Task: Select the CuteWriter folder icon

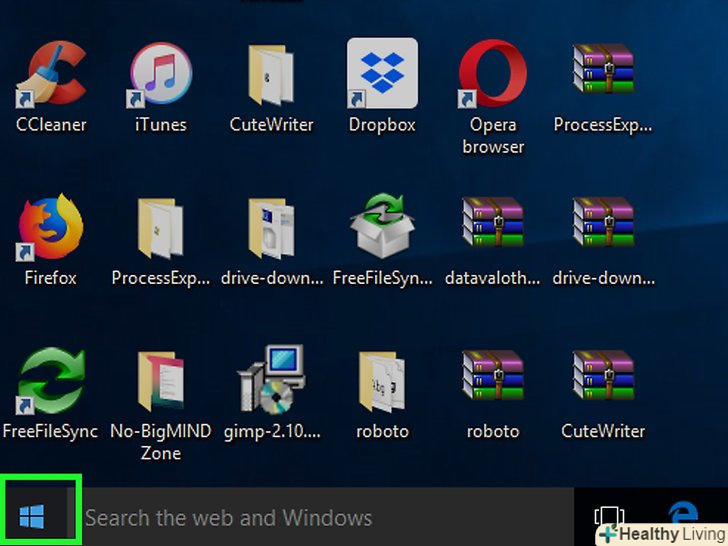Action: (x=271, y=75)
